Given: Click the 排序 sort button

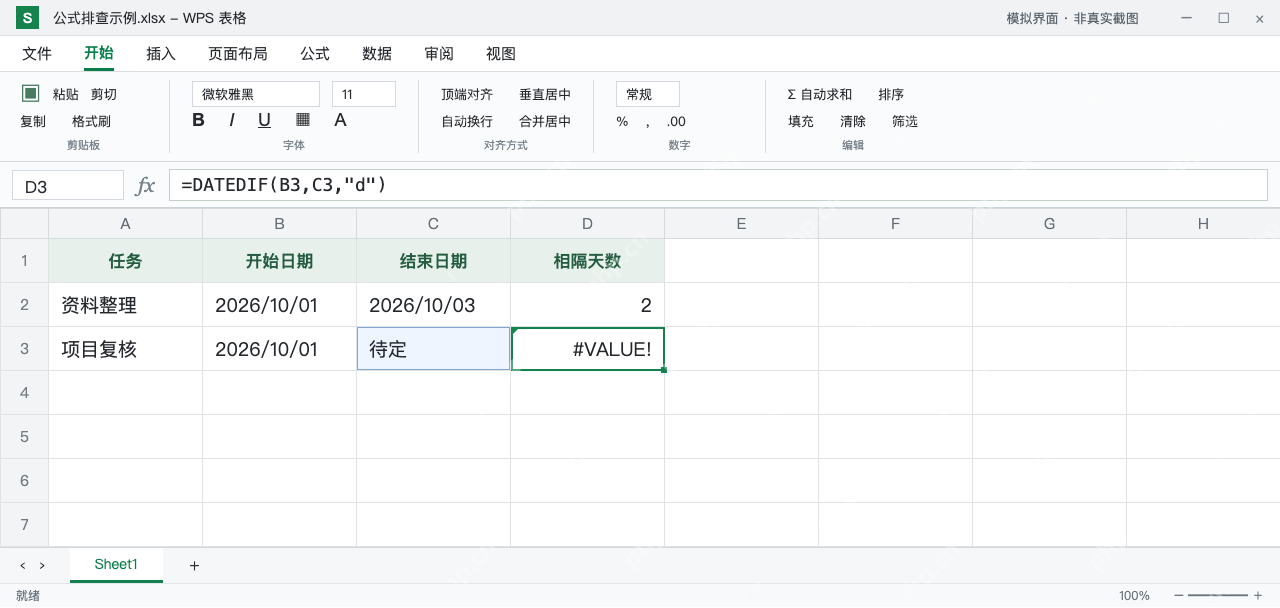Looking at the screenshot, I should pyautogui.click(x=891, y=94).
